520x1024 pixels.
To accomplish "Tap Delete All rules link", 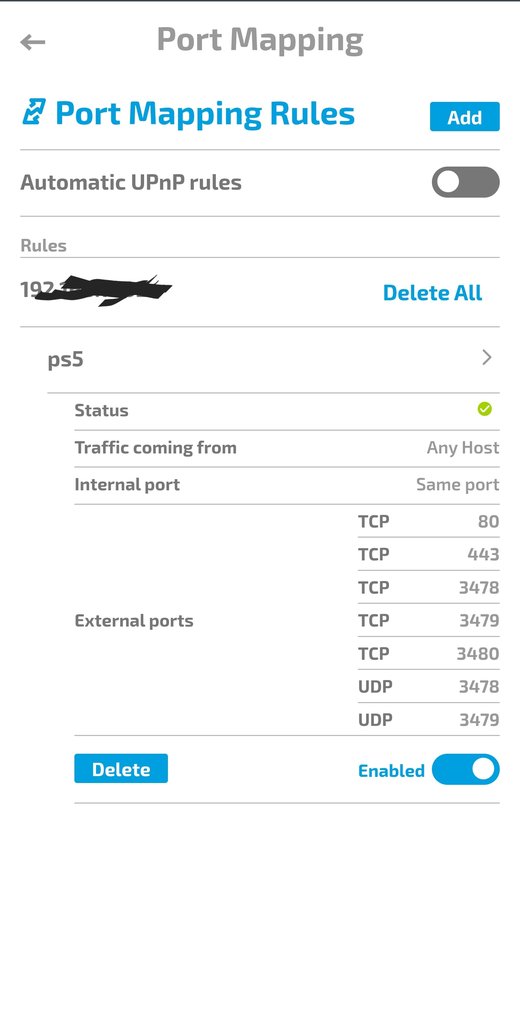I will pos(432,293).
